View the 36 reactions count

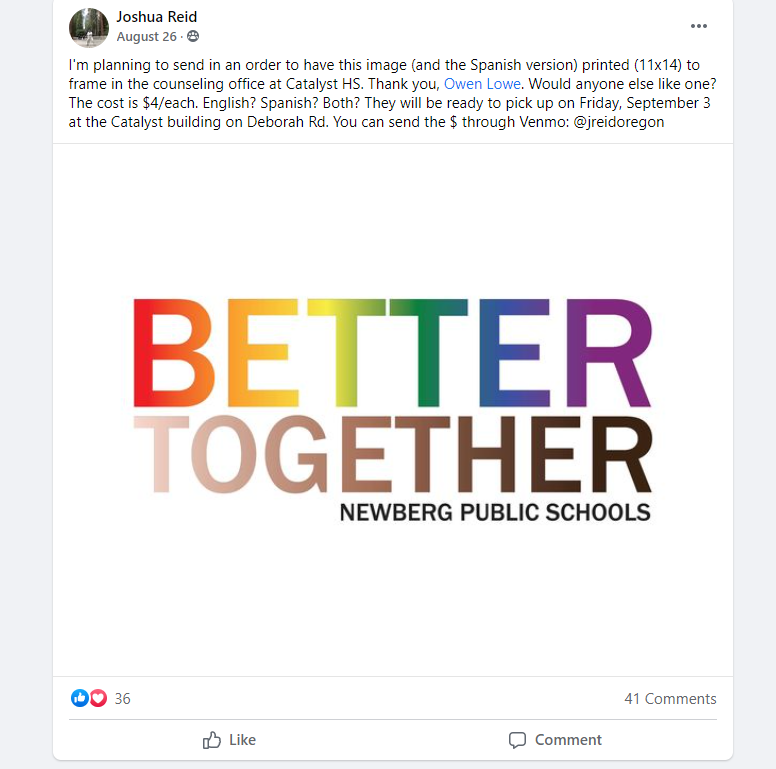coord(122,698)
